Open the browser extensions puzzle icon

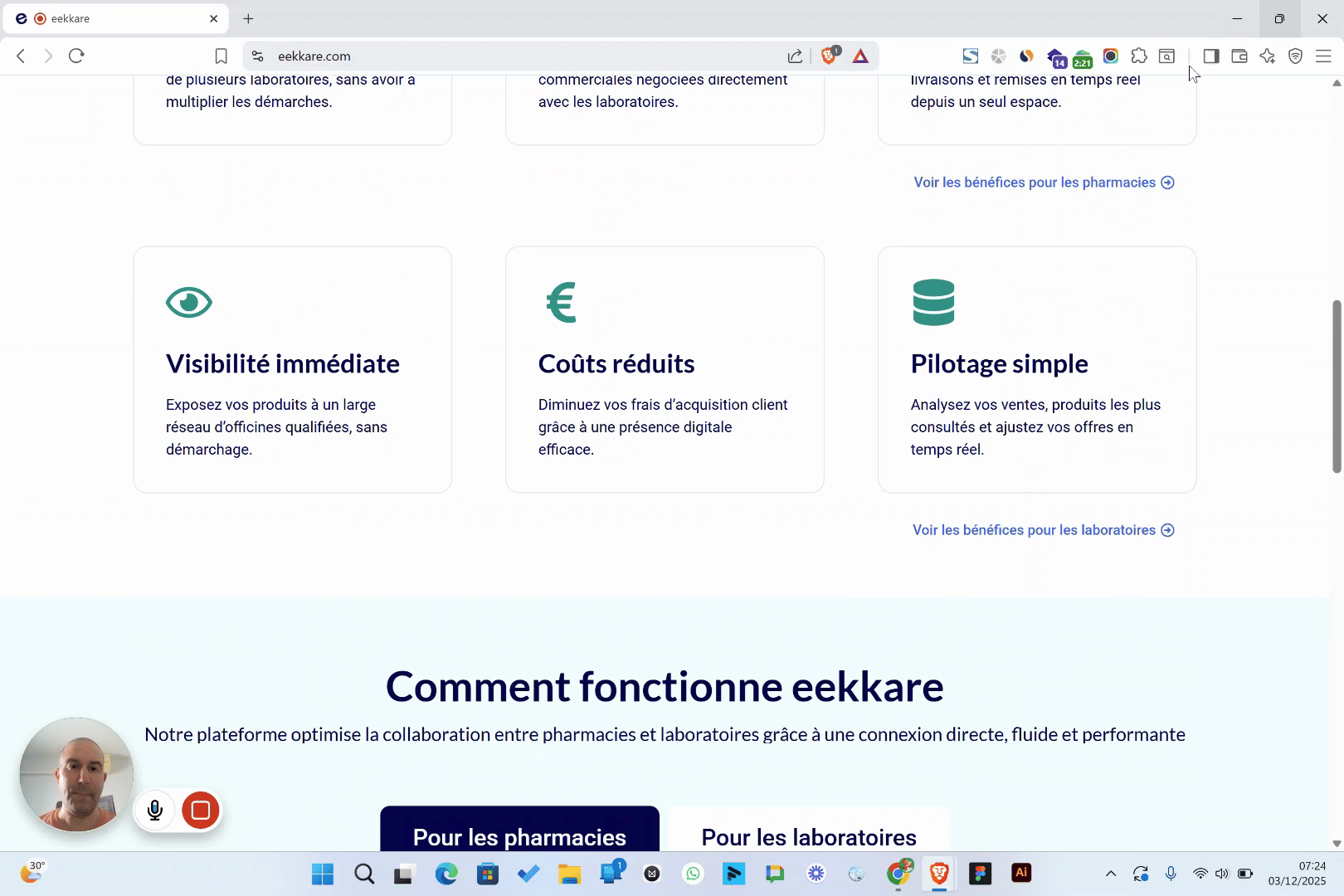point(1139,56)
